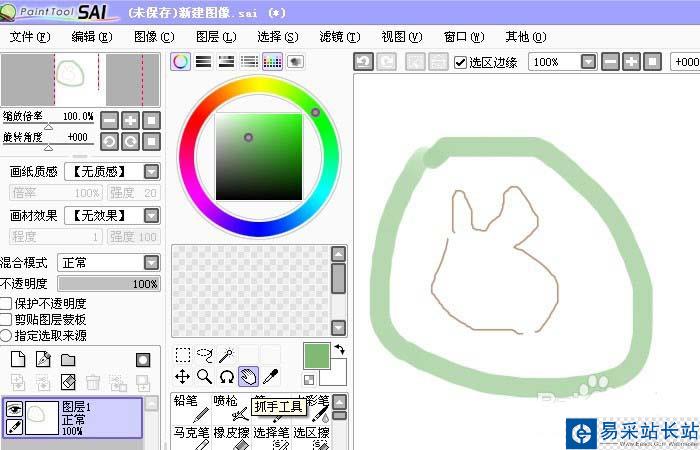Open the 编辑 menu
This screenshot has height=450, width=700.
(92, 37)
